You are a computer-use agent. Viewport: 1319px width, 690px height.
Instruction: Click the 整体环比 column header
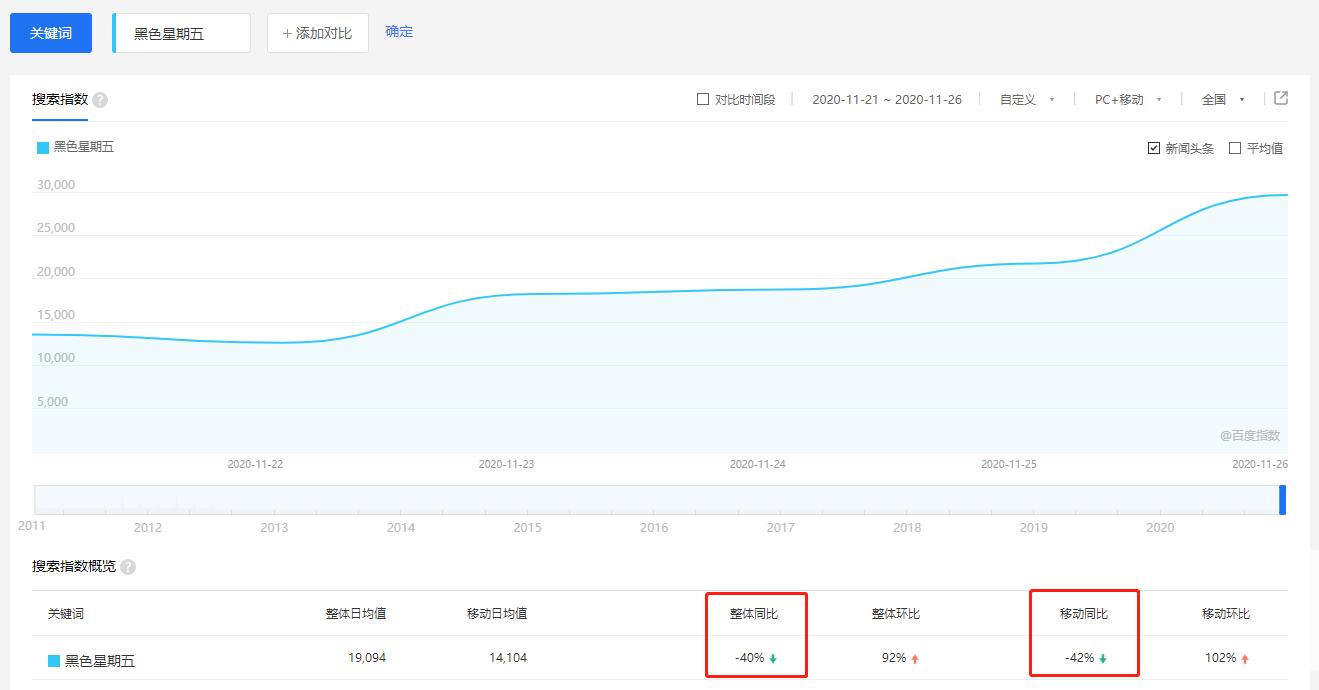895,613
